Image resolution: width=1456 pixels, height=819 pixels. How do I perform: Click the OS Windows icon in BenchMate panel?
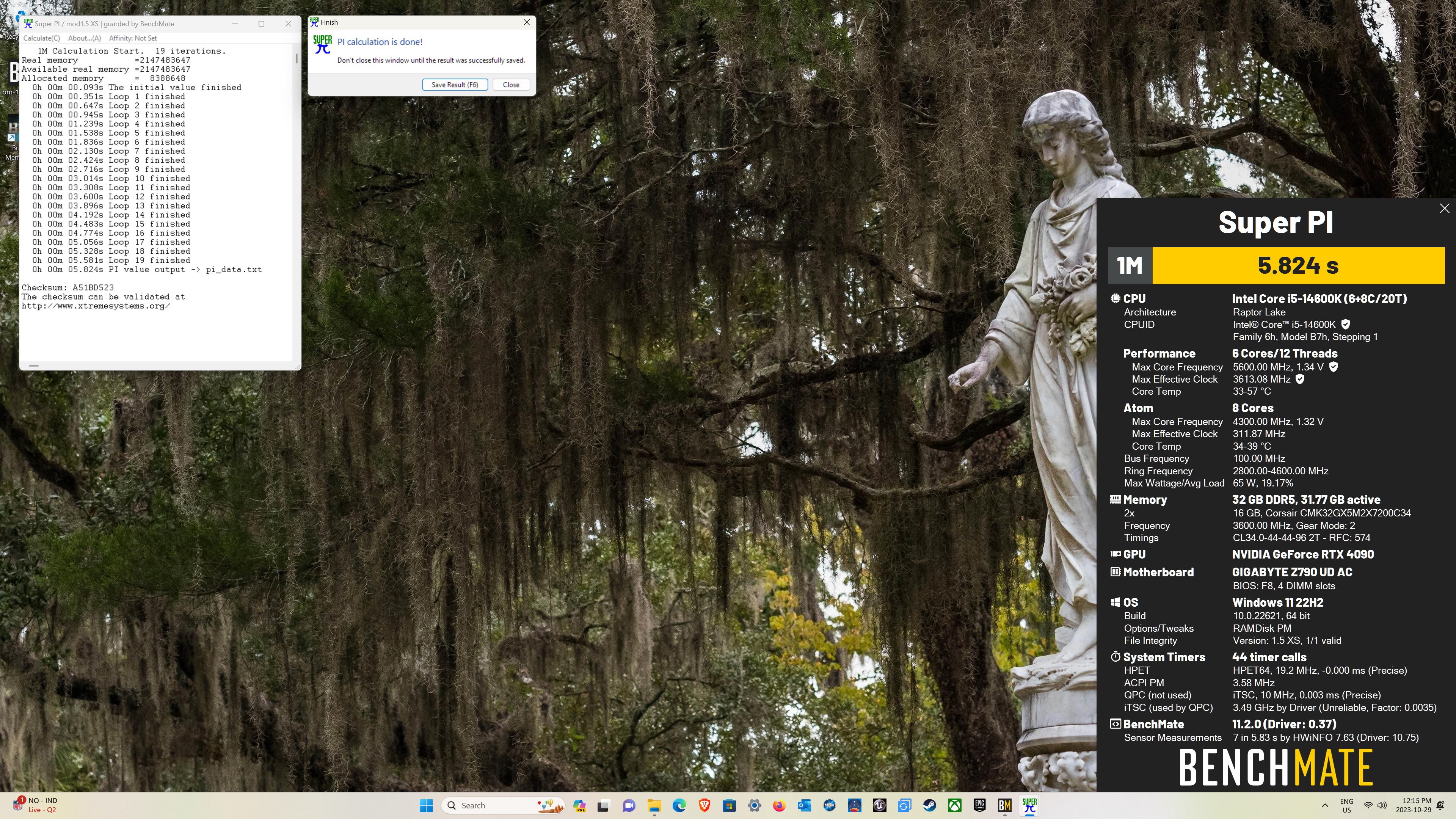1115,602
